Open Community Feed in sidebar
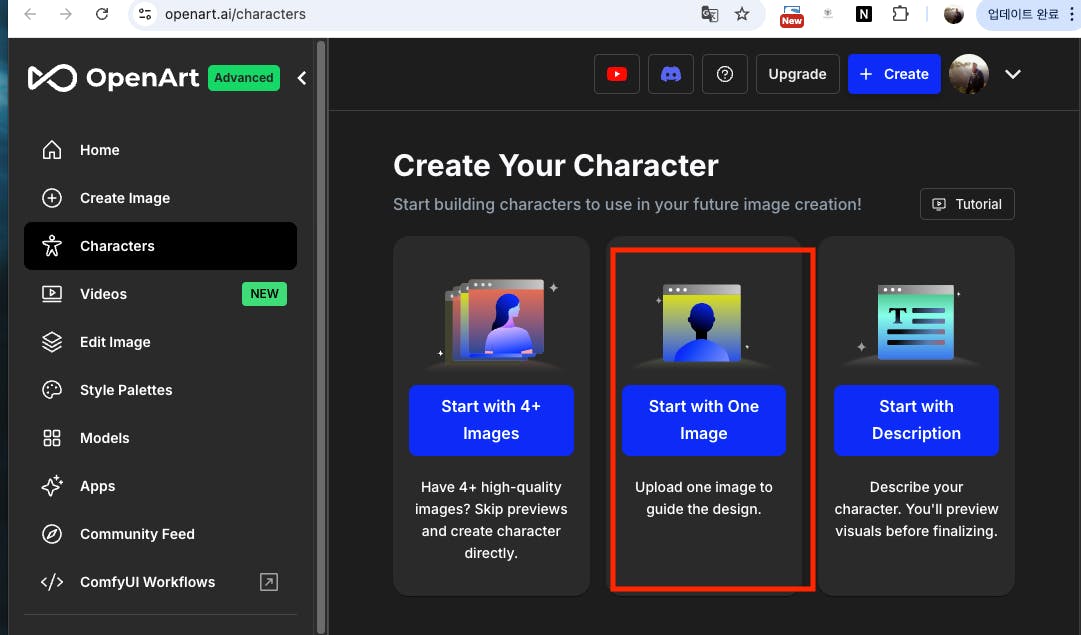1081x635 pixels. pos(160,534)
